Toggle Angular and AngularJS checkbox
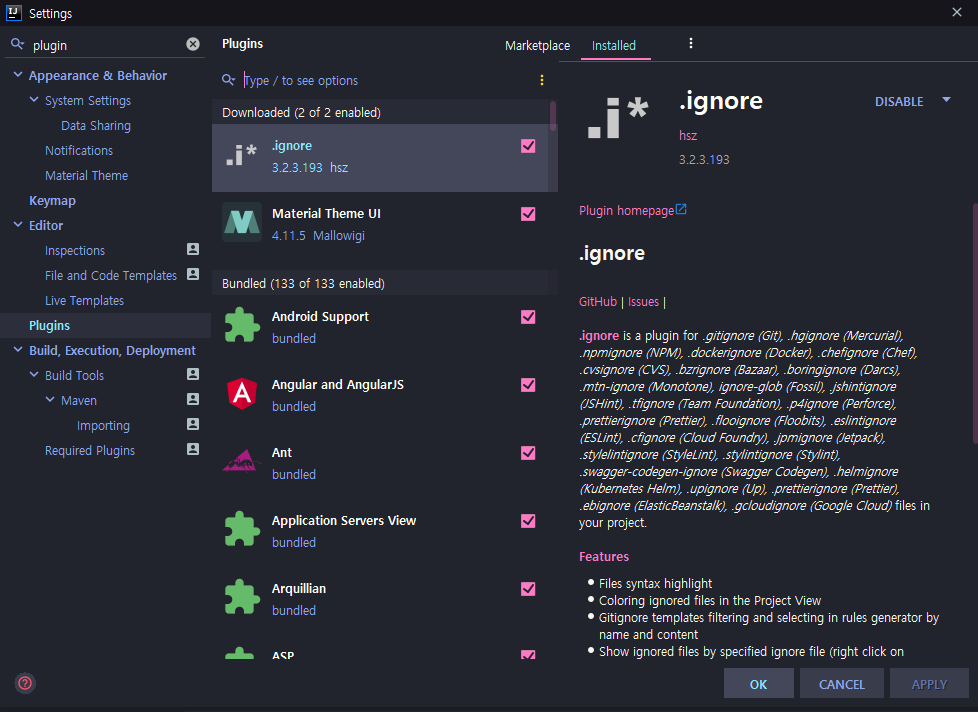 pos(528,385)
